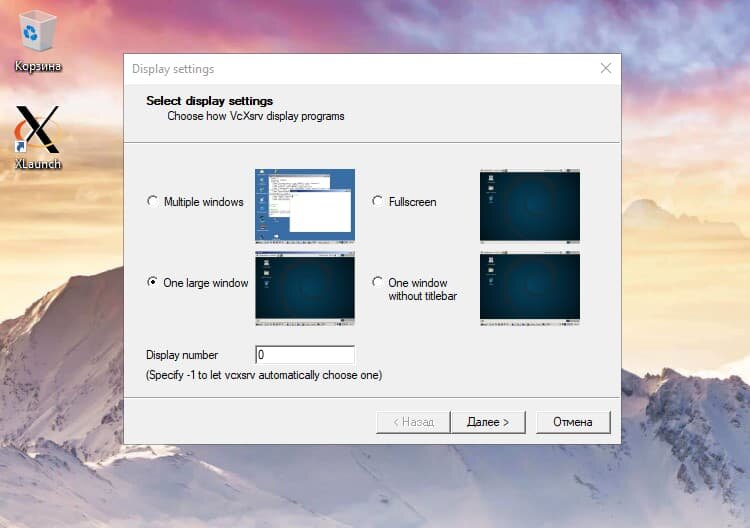Click the Fullscreen label text

(412, 202)
